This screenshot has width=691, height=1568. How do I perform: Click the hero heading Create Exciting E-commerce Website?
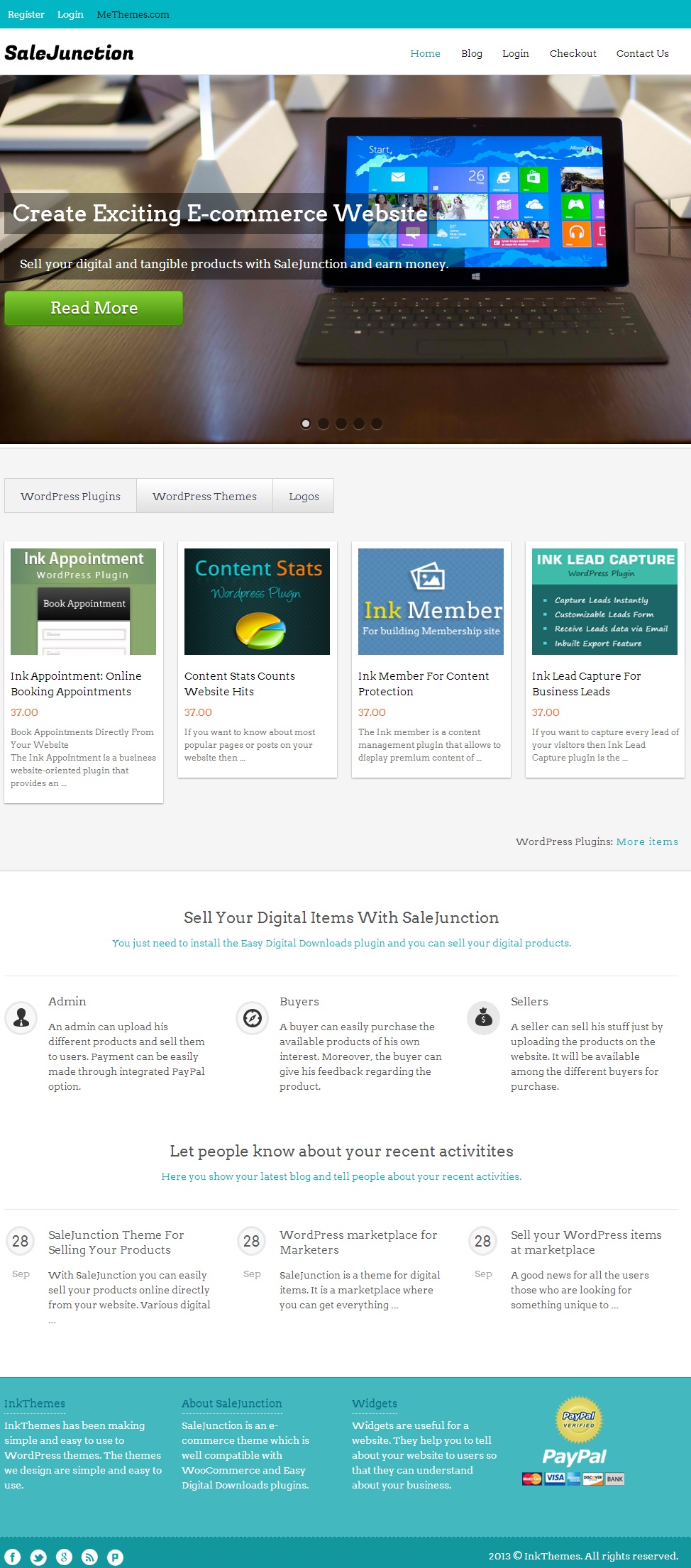[x=220, y=214]
